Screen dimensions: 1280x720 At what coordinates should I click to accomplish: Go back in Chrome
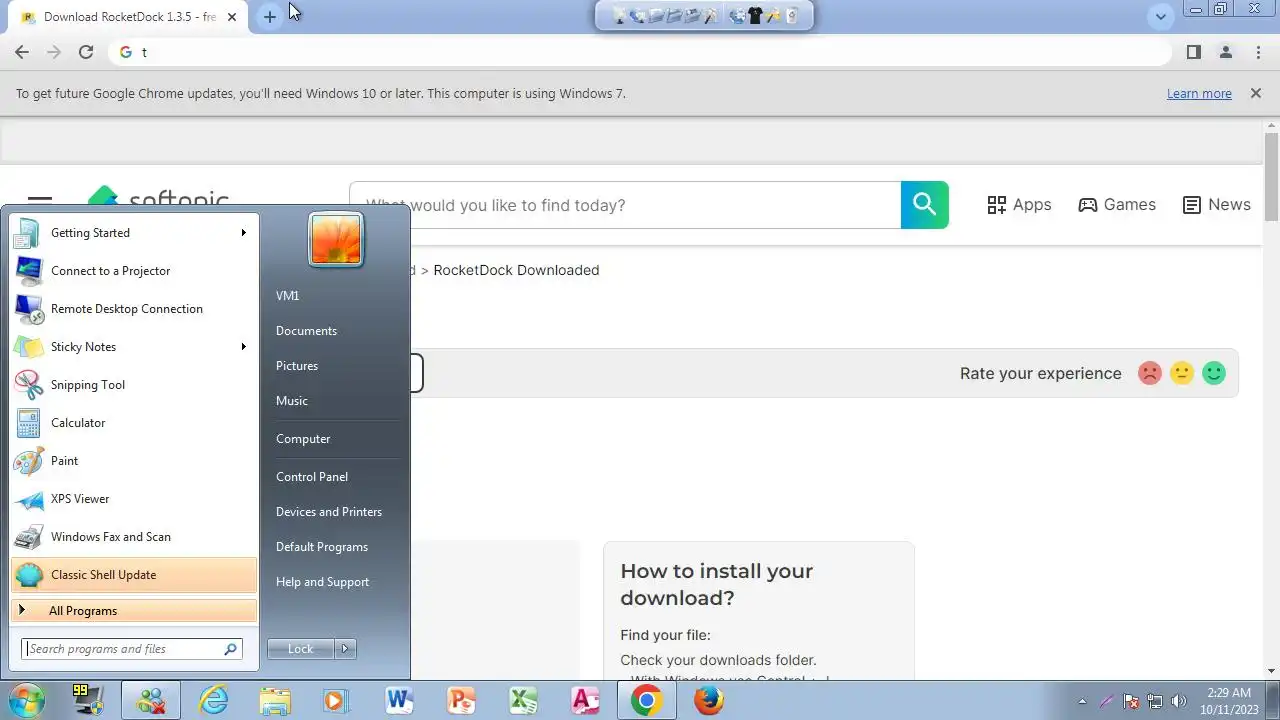click(x=22, y=52)
